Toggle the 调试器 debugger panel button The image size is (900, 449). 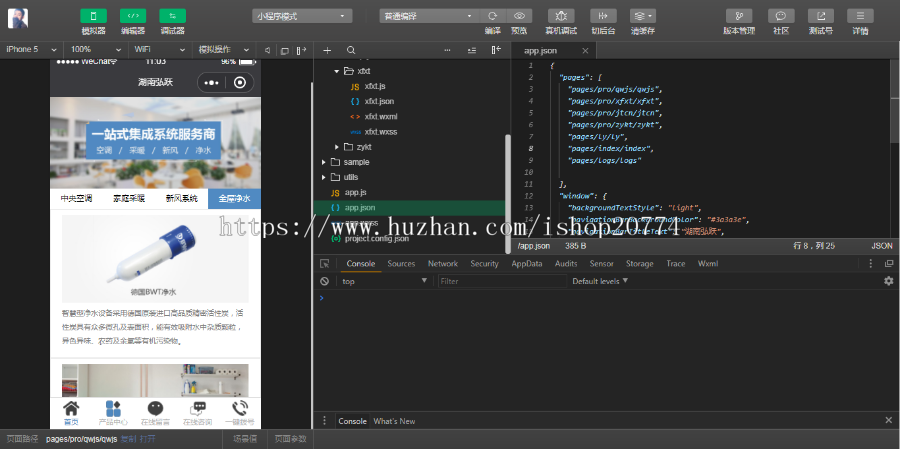(172, 16)
